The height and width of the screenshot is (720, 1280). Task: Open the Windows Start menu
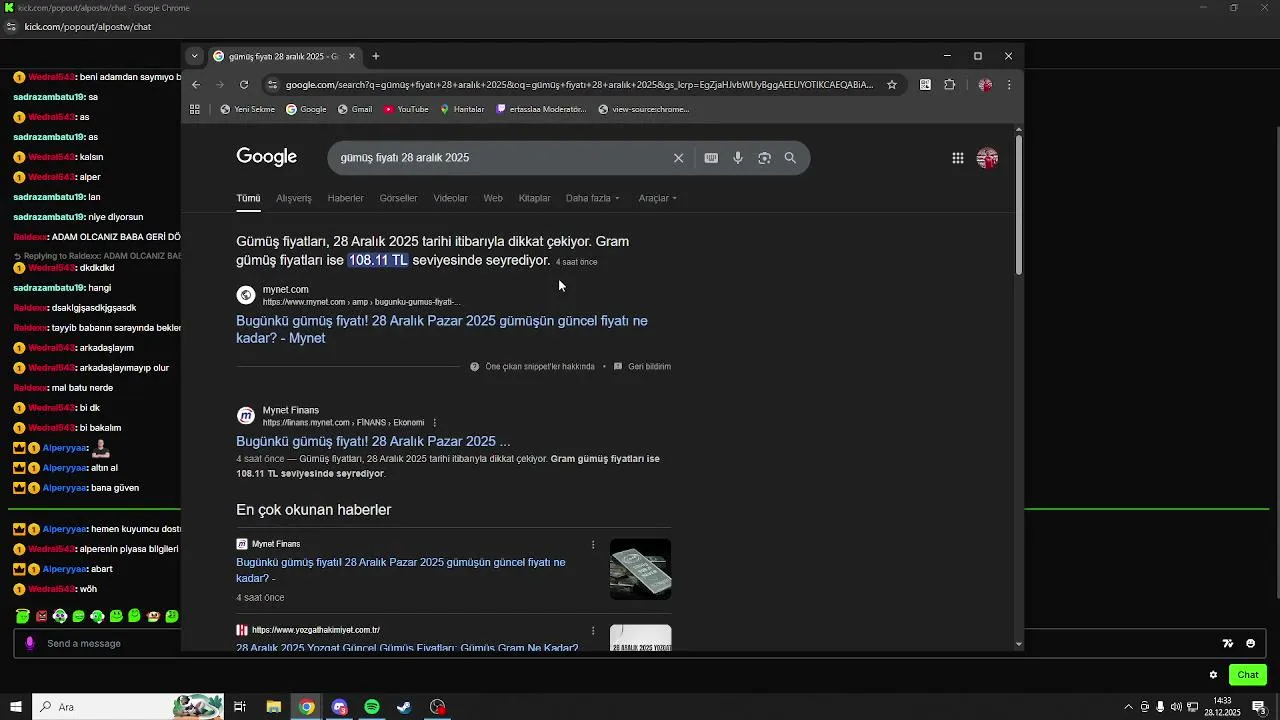click(x=15, y=707)
